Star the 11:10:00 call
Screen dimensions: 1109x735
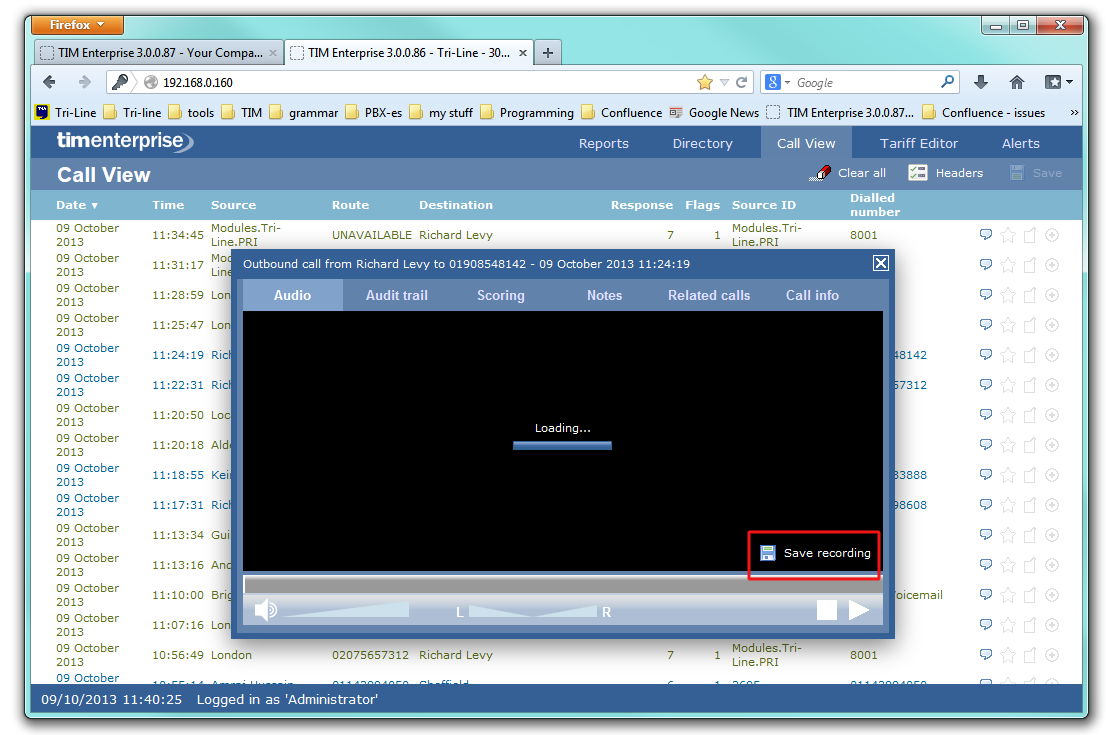click(1008, 595)
